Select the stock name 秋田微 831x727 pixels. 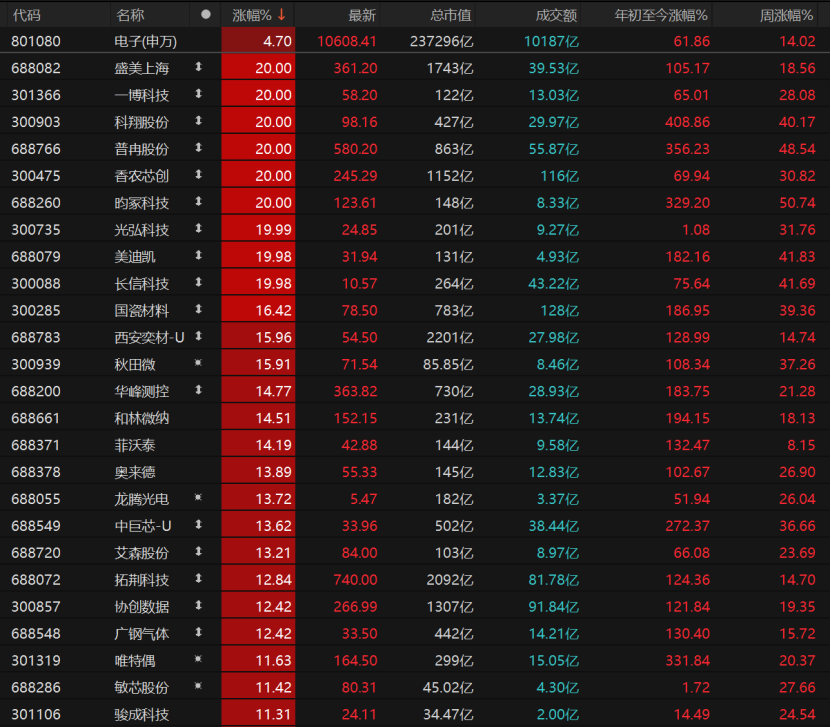[135, 365]
